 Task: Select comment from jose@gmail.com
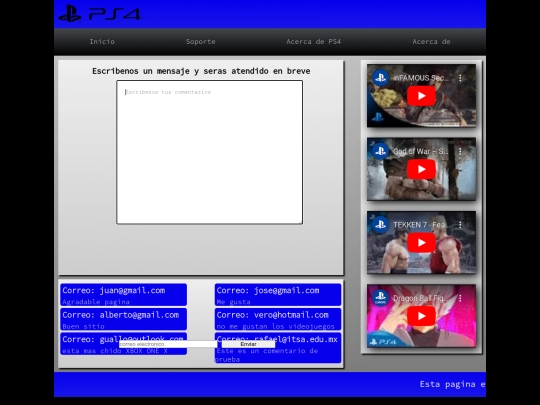pos(278,294)
